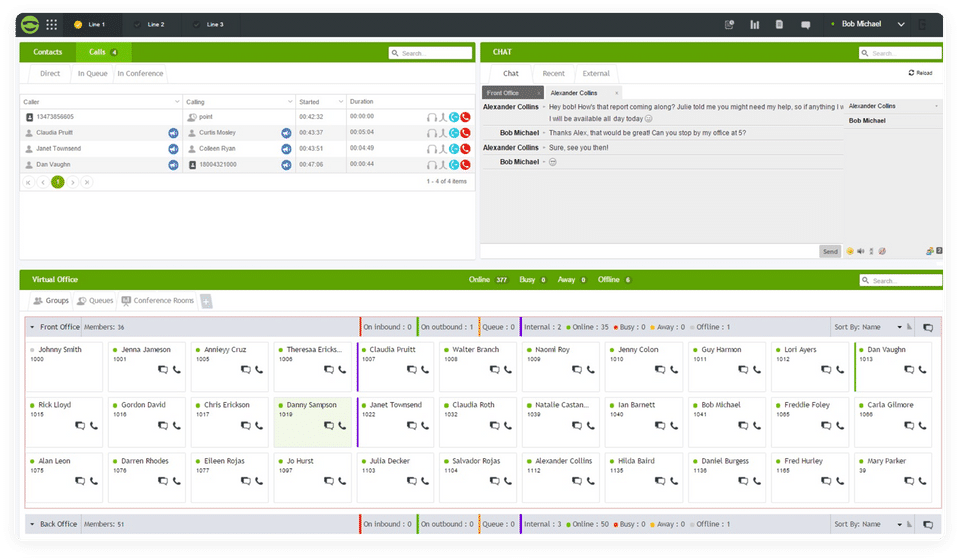
Task: Switch to the Contacts tab
Action: [x=48, y=52]
